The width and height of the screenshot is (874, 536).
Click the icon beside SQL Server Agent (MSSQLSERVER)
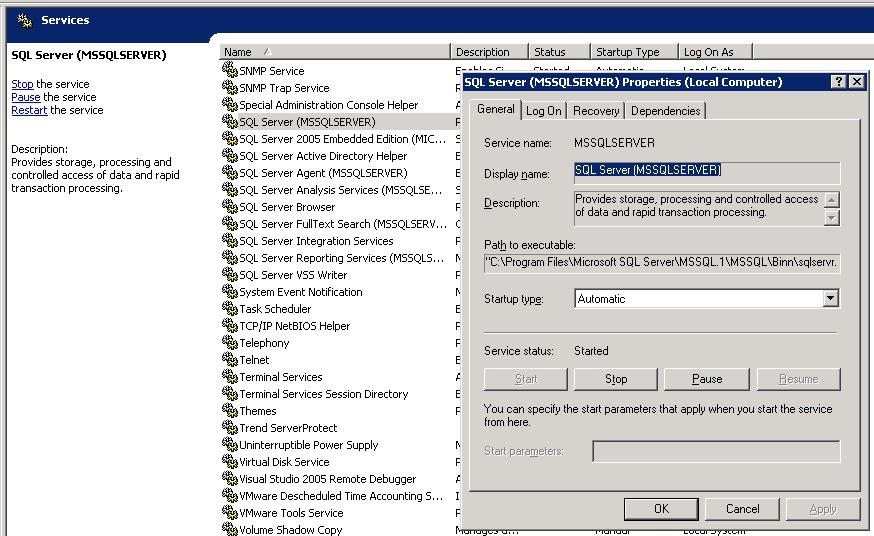230,172
